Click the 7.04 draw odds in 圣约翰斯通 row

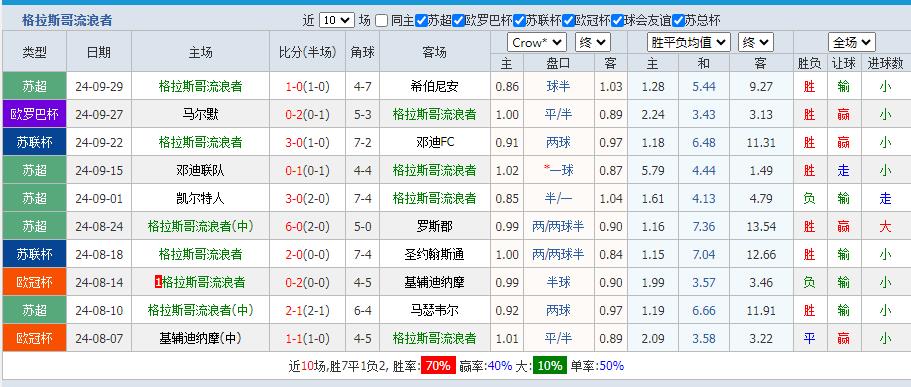pos(704,254)
